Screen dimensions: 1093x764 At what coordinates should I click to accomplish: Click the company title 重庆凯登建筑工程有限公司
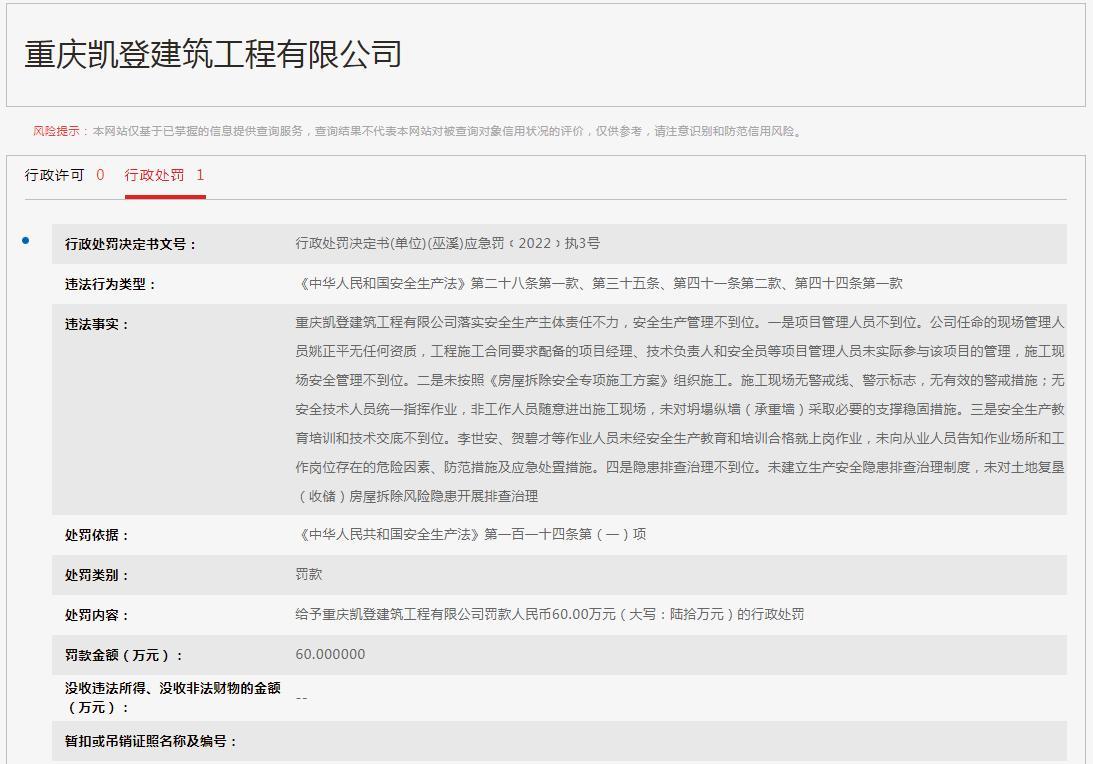click(213, 54)
